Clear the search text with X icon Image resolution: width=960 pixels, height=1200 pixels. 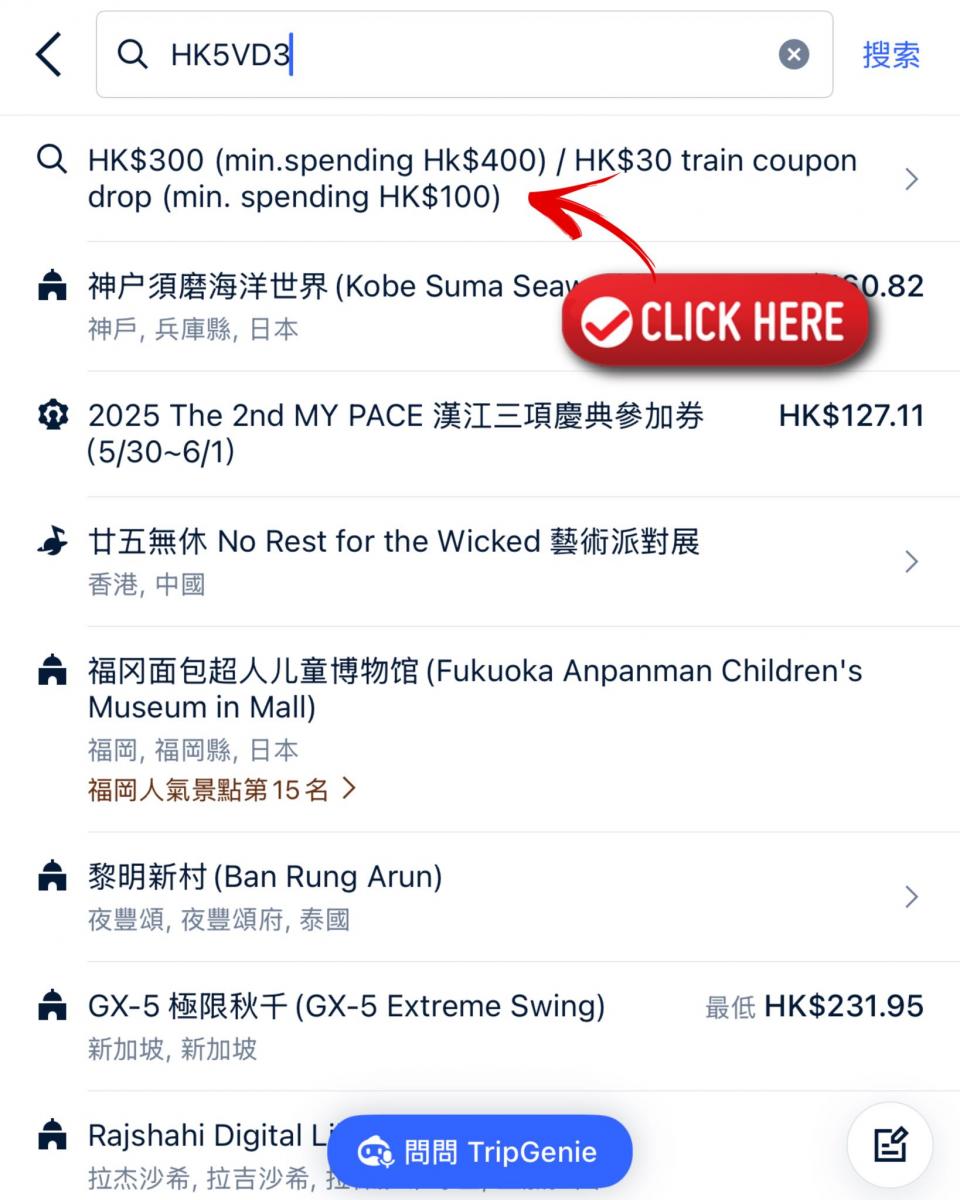click(x=794, y=54)
